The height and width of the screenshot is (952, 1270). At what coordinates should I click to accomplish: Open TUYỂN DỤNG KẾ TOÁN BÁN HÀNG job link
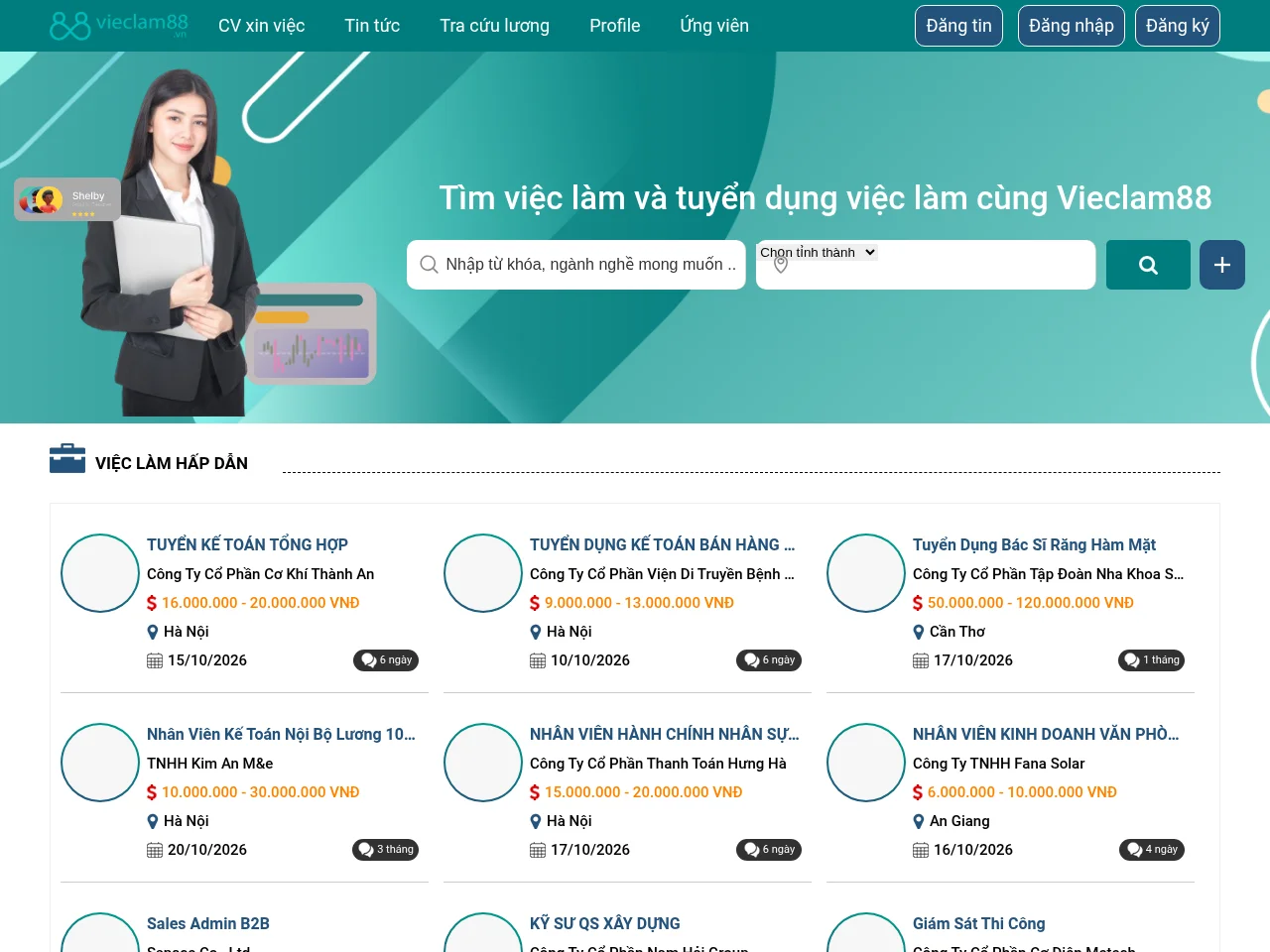(662, 544)
